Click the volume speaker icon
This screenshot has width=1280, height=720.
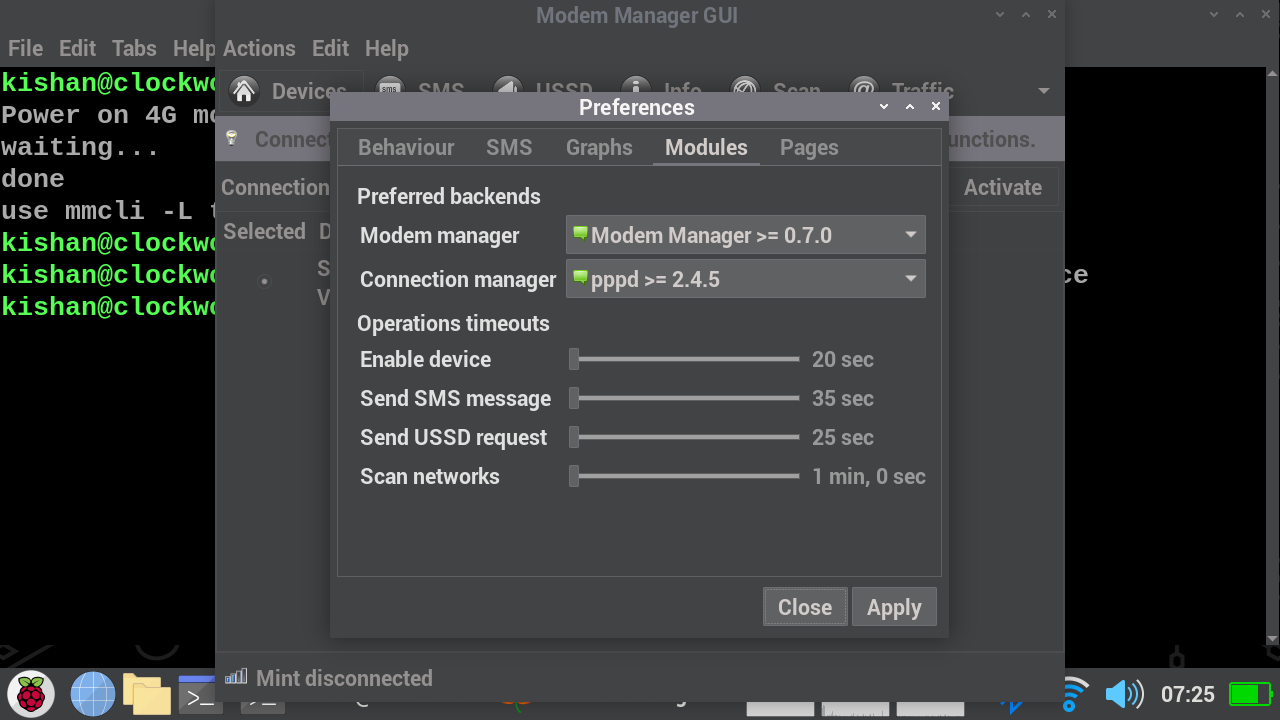pyautogui.click(x=1123, y=693)
